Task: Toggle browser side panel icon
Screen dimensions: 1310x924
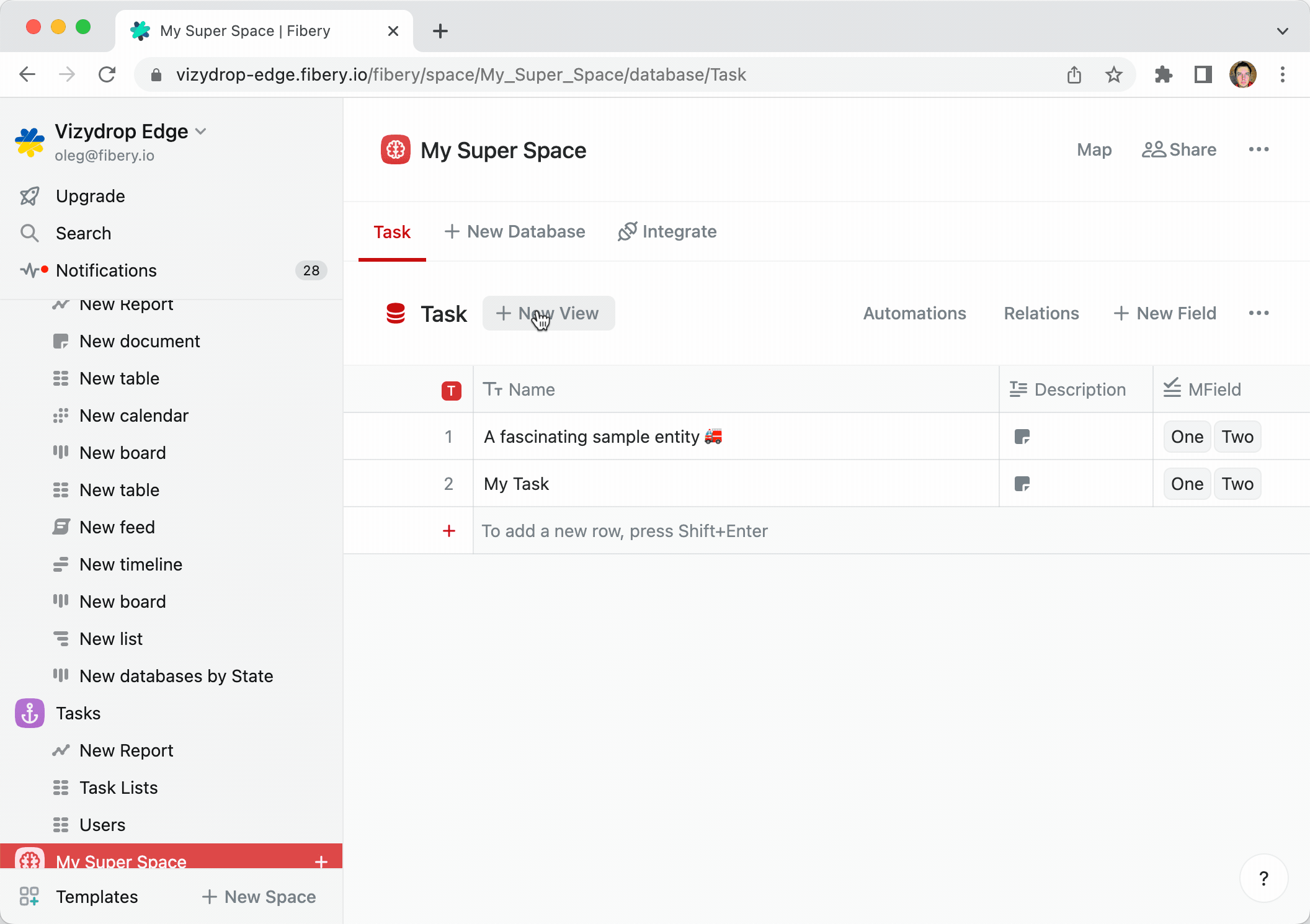Action: (1203, 75)
